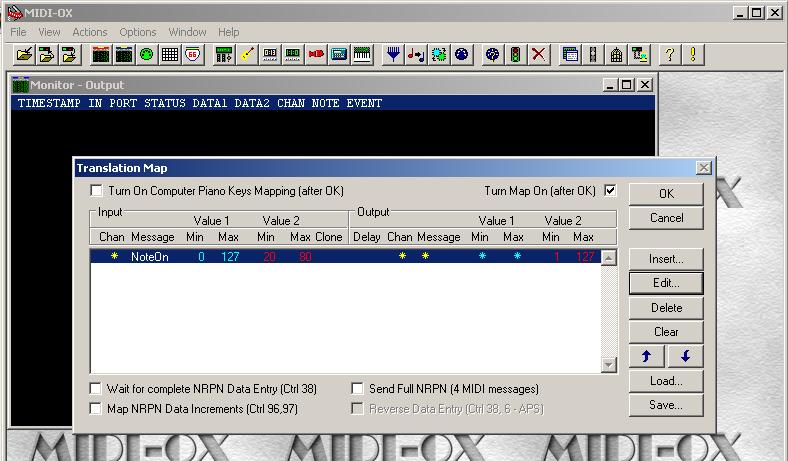This screenshot has width=788, height=461.
Task: Check Wait for complete NRPN Data Entry
Action: tap(95, 389)
